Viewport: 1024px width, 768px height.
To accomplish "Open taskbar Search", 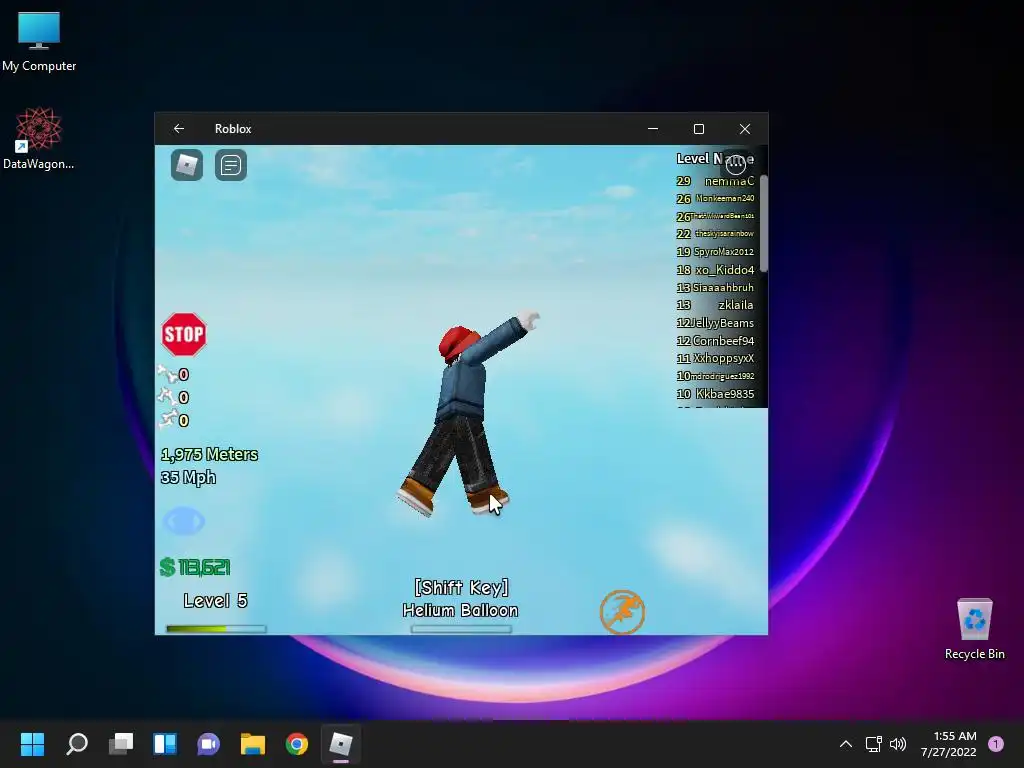I will [77, 744].
